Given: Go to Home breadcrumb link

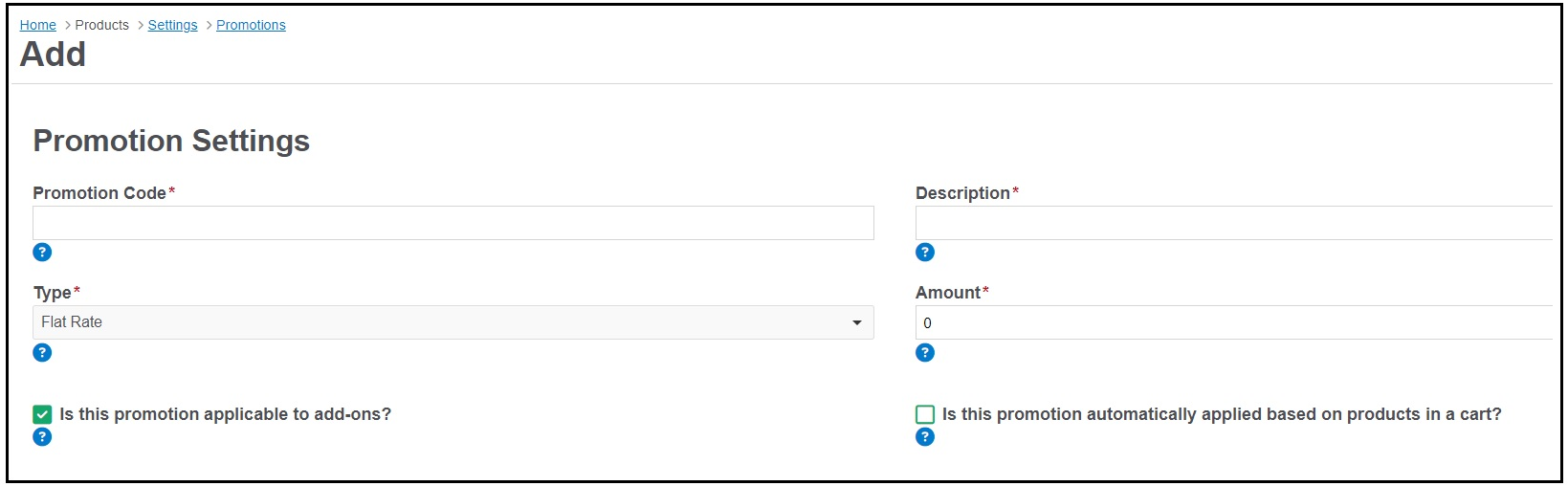Looking at the screenshot, I should click(38, 25).
